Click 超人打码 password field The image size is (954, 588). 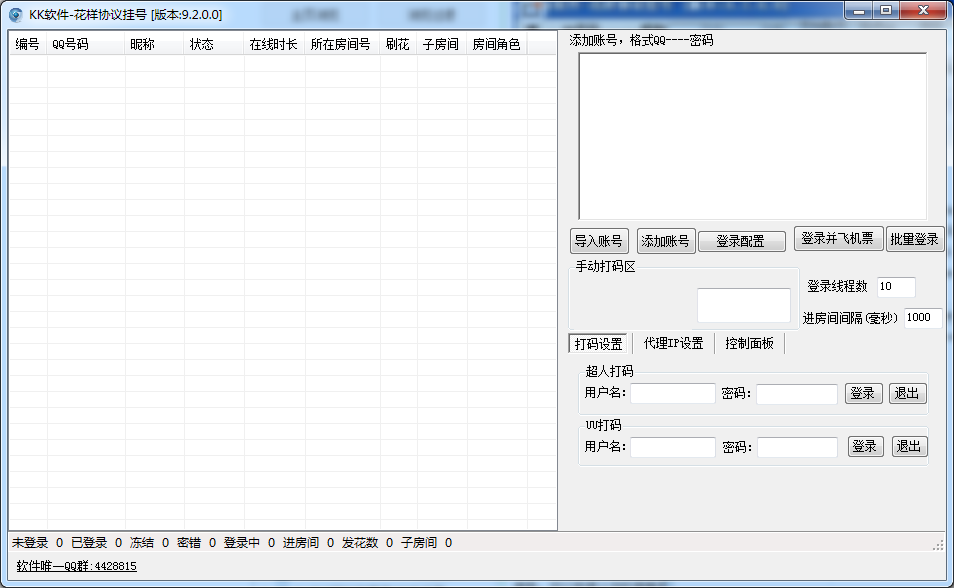coord(796,394)
